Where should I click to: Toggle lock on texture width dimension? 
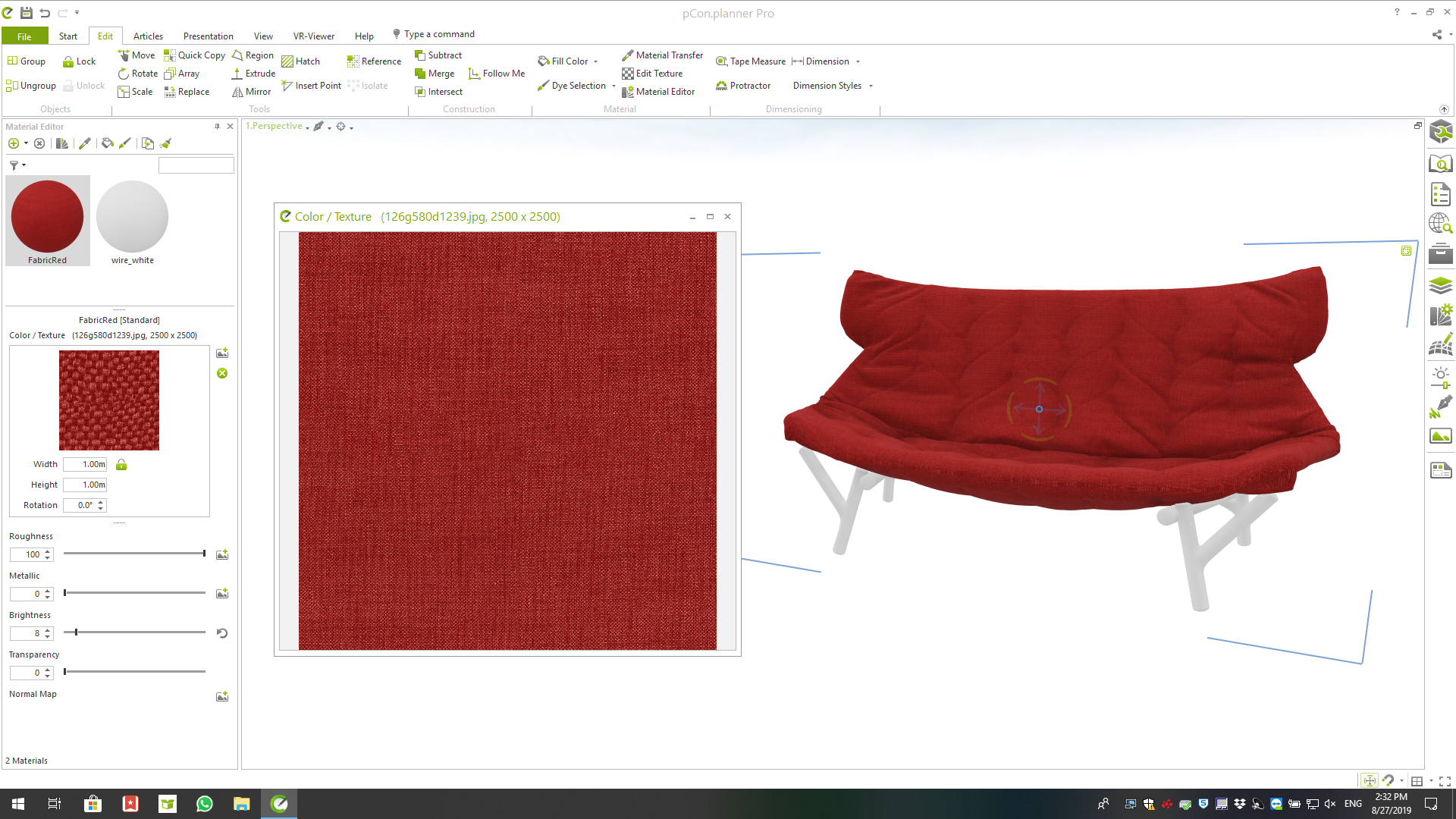coord(121,464)
